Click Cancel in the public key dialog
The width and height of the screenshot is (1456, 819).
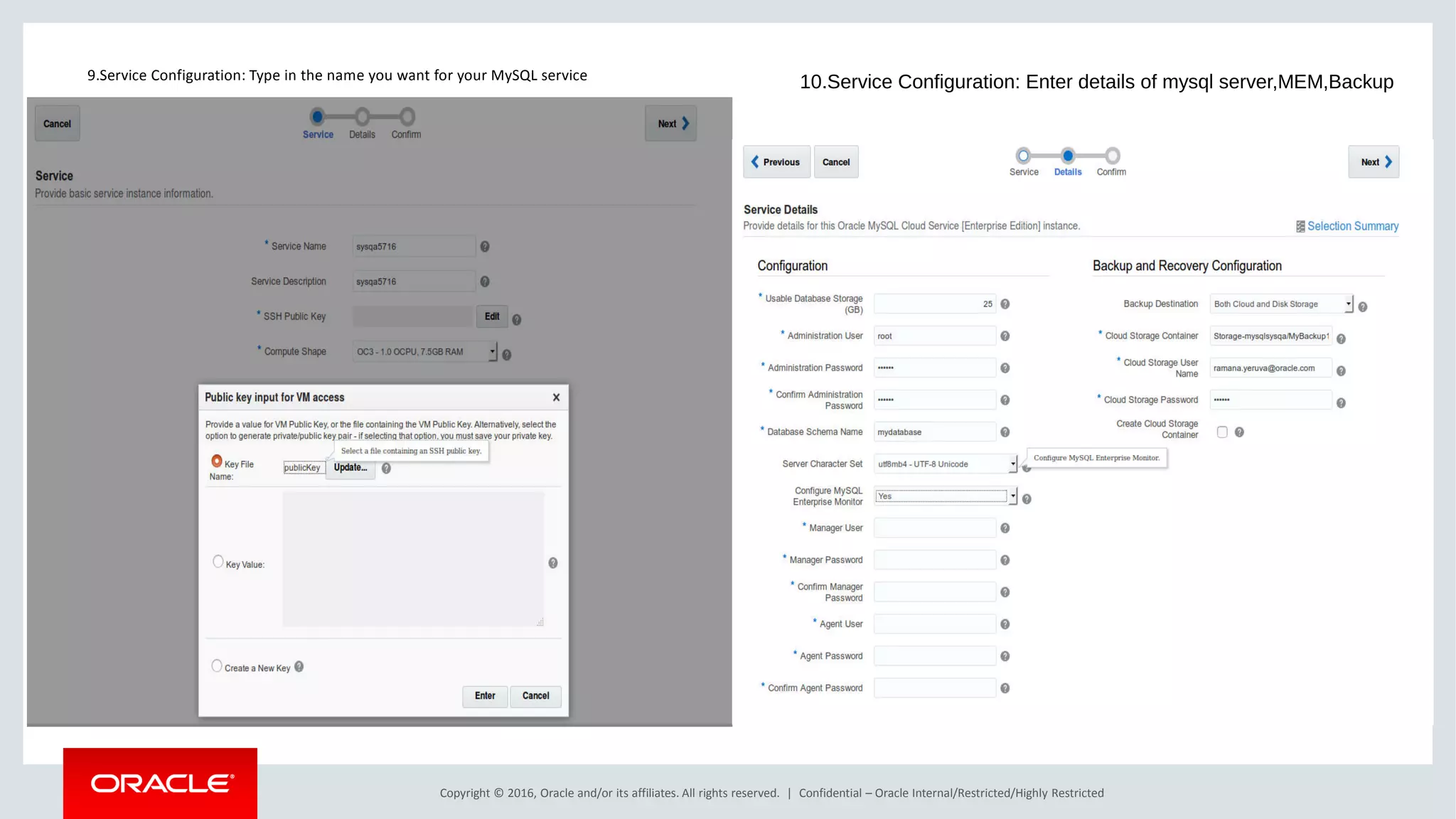536,696
